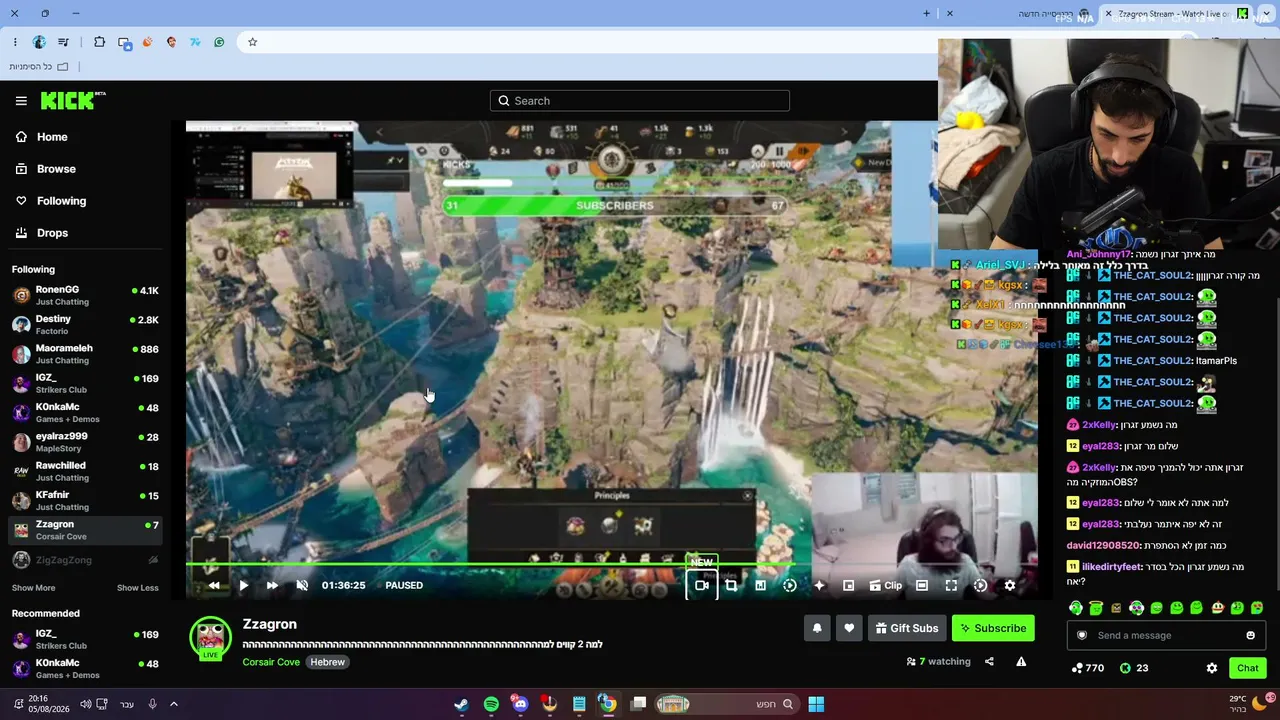Open IGZ_ channel under Recommended
Screen dimensions: 1280x720
(x=85, y=639)
